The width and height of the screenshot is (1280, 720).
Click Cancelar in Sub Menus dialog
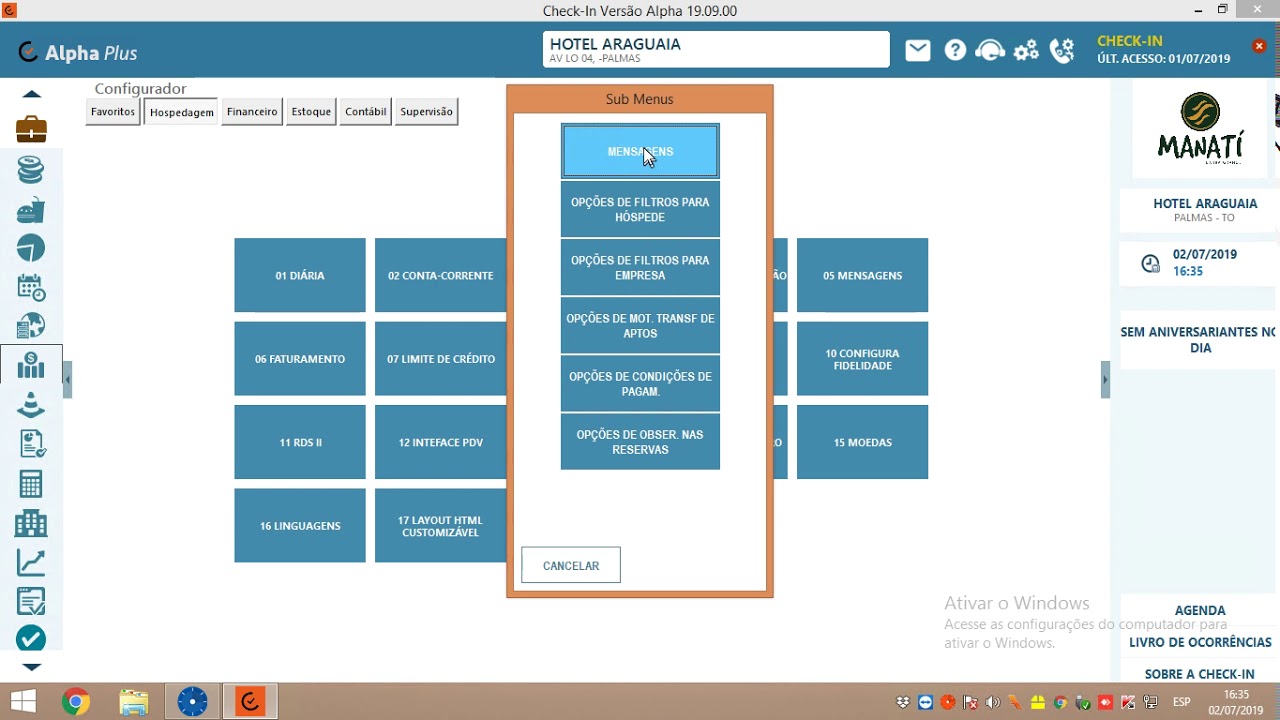571,565
